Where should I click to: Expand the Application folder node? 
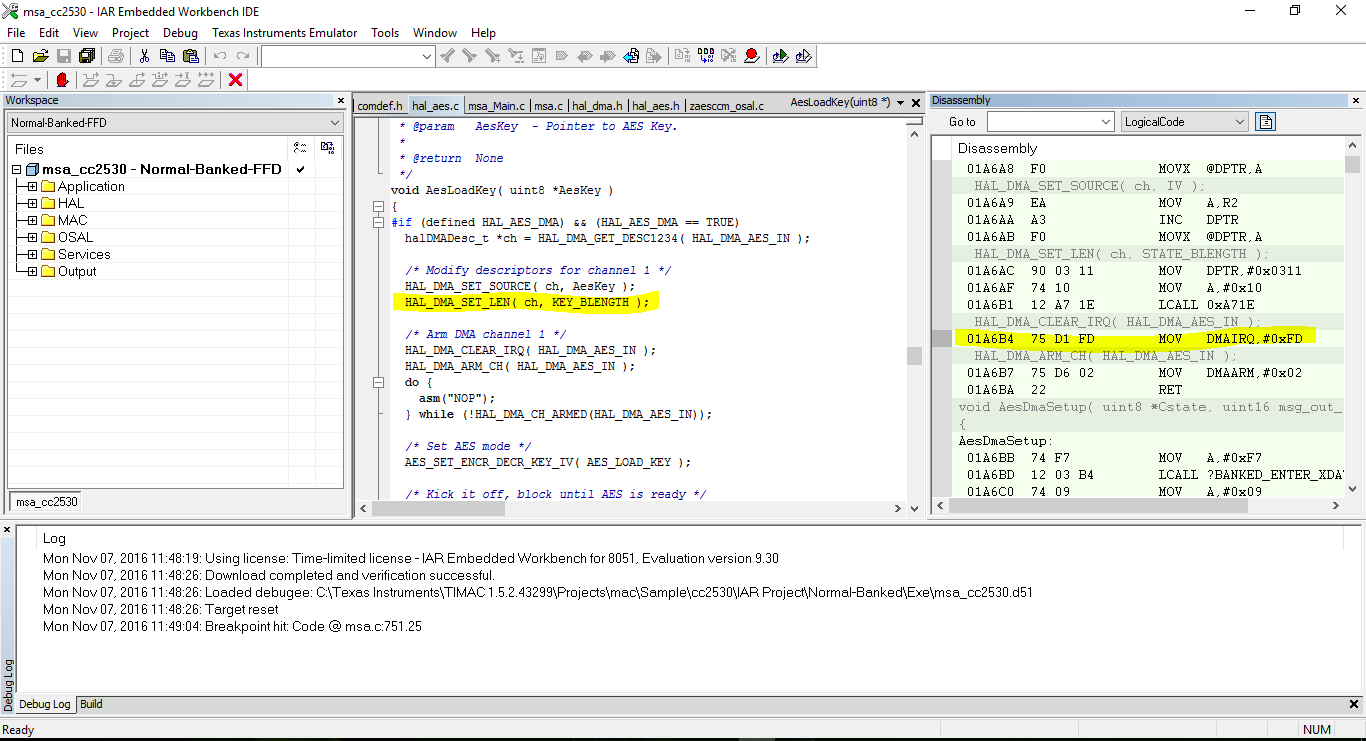[x=32, y=187]
